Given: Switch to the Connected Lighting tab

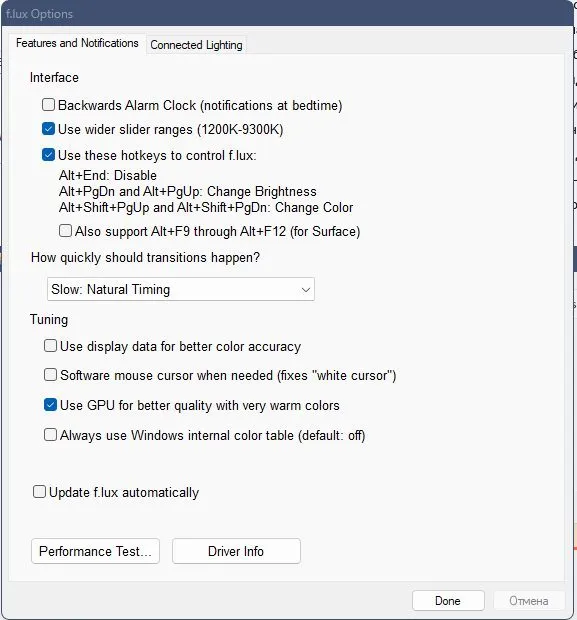Looking at the screenshot, I should pyautogui.click(x=196, y=45).
